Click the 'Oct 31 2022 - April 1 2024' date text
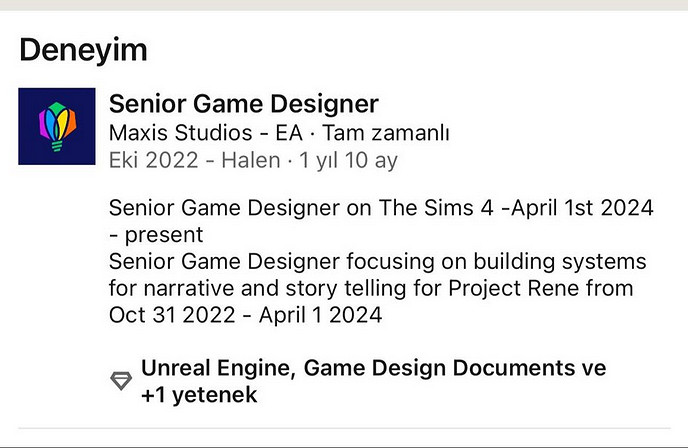Viewport: 688px width, 448px height. point(245,314)
